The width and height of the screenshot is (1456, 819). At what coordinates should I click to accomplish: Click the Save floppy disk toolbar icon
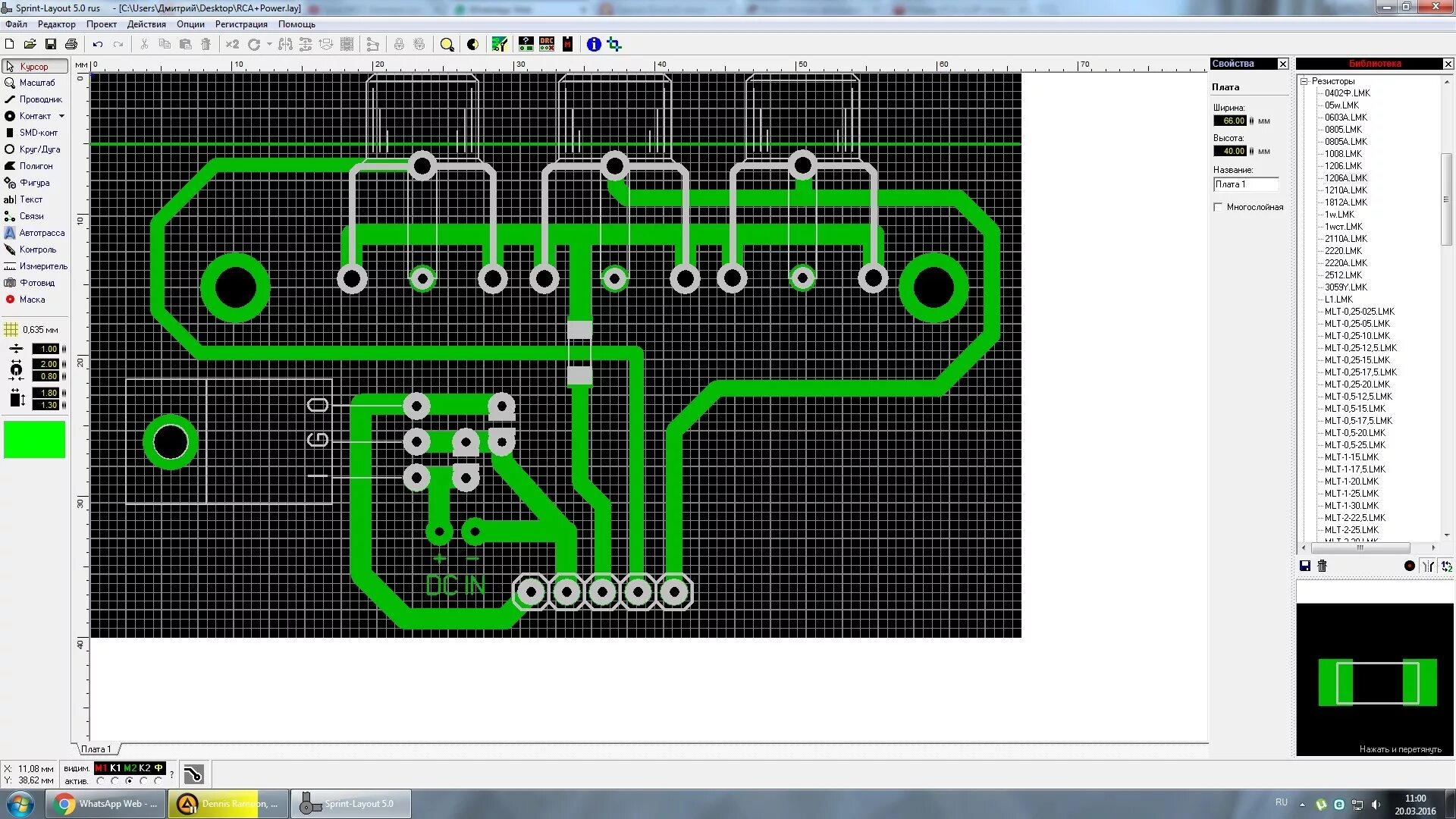pyautogui.click(x=51, y=45)
